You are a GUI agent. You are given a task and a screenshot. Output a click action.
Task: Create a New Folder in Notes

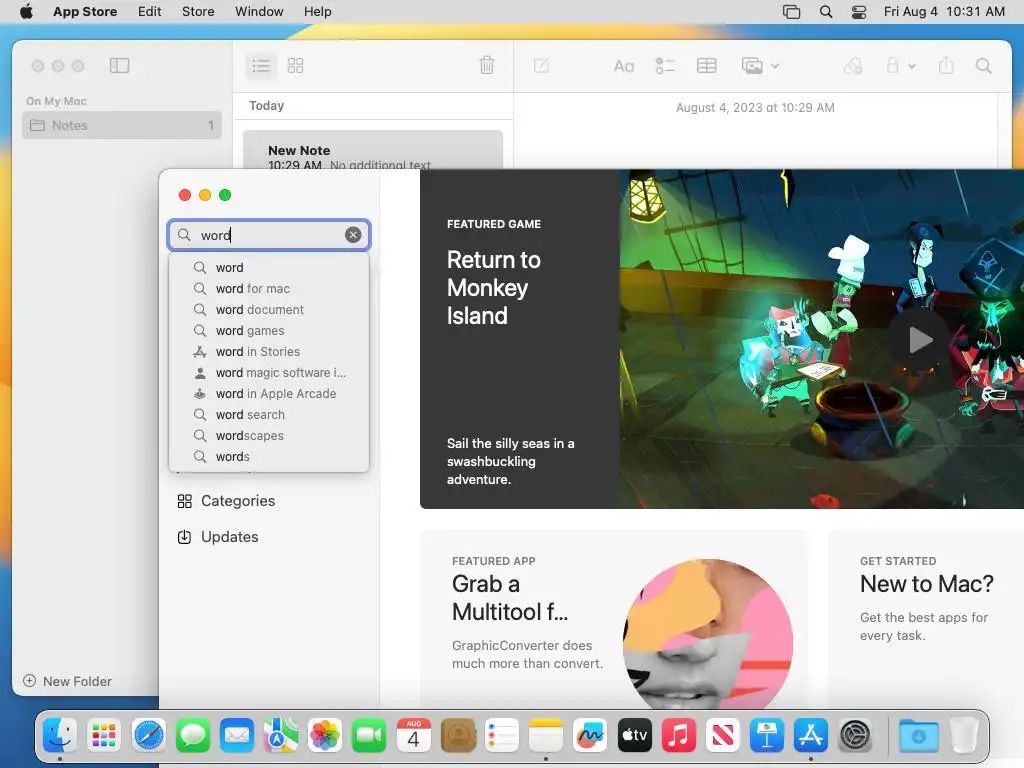tap(67, 681)
